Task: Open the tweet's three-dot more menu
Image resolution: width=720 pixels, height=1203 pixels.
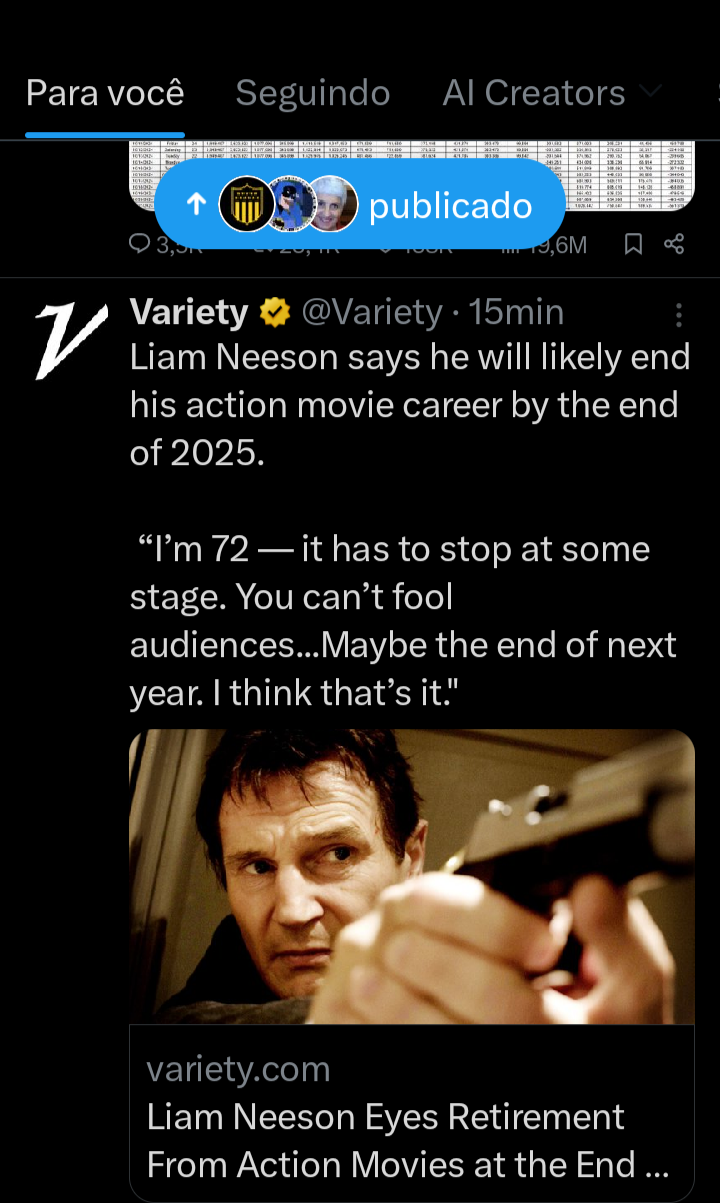Action: click(679, 315)
